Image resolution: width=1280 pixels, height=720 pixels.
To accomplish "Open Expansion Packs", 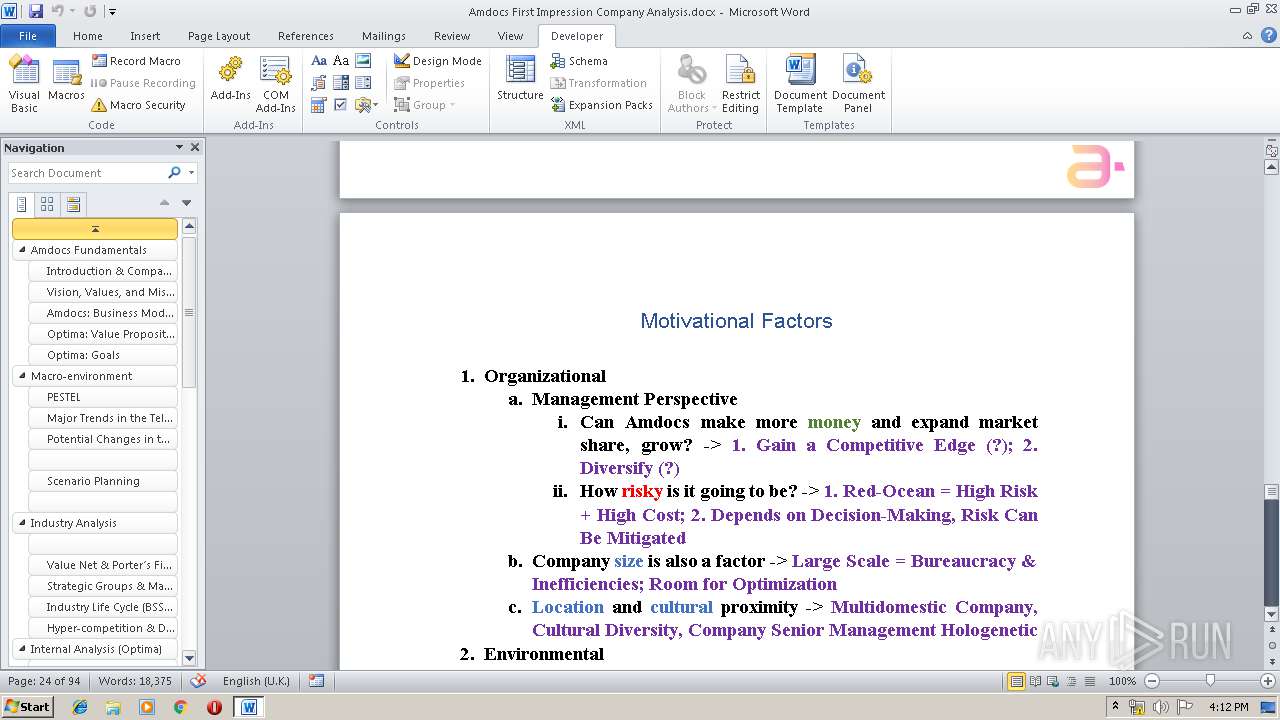I will coord(601,105).
